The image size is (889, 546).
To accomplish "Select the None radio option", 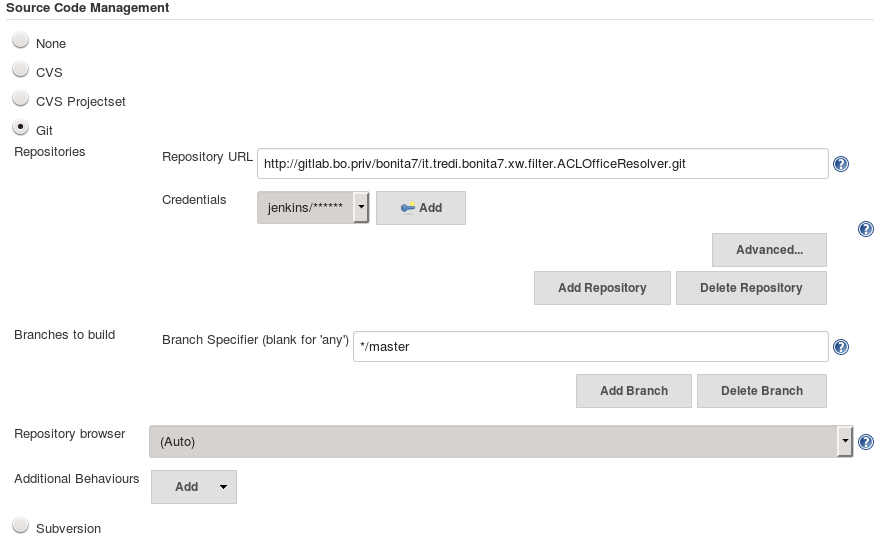I will [20, 41].
